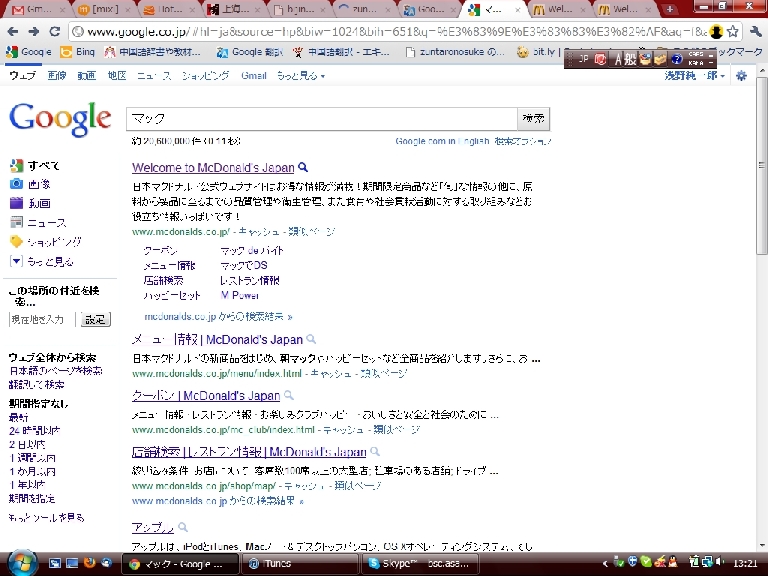Screen dimensions: 768x576
Task: Open the マック de バイト sitelink
Action: (x=252, y=250)
